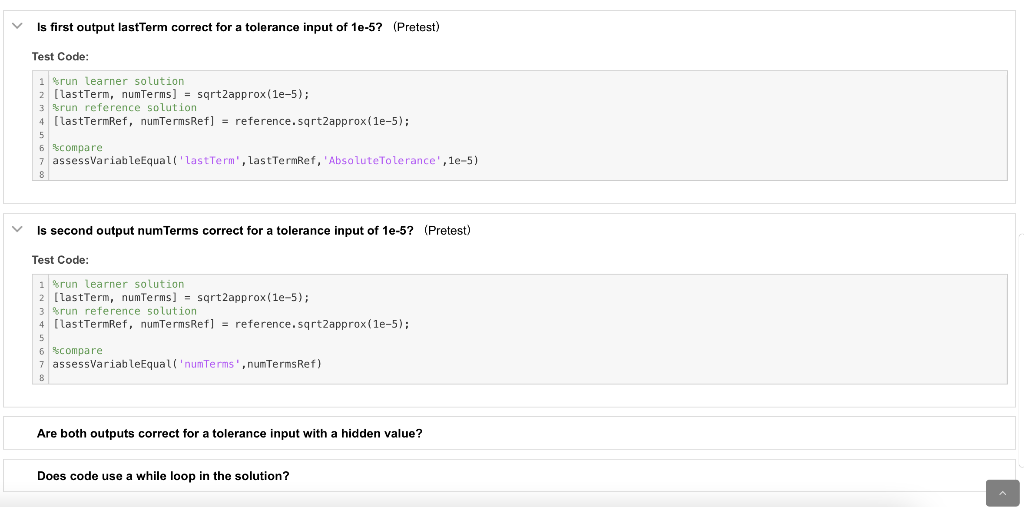The width and height of the screenshot is (1024, 507).
Task: Click line number 4 in first code block
Action: pyautogui.click(x=41, y=122)
